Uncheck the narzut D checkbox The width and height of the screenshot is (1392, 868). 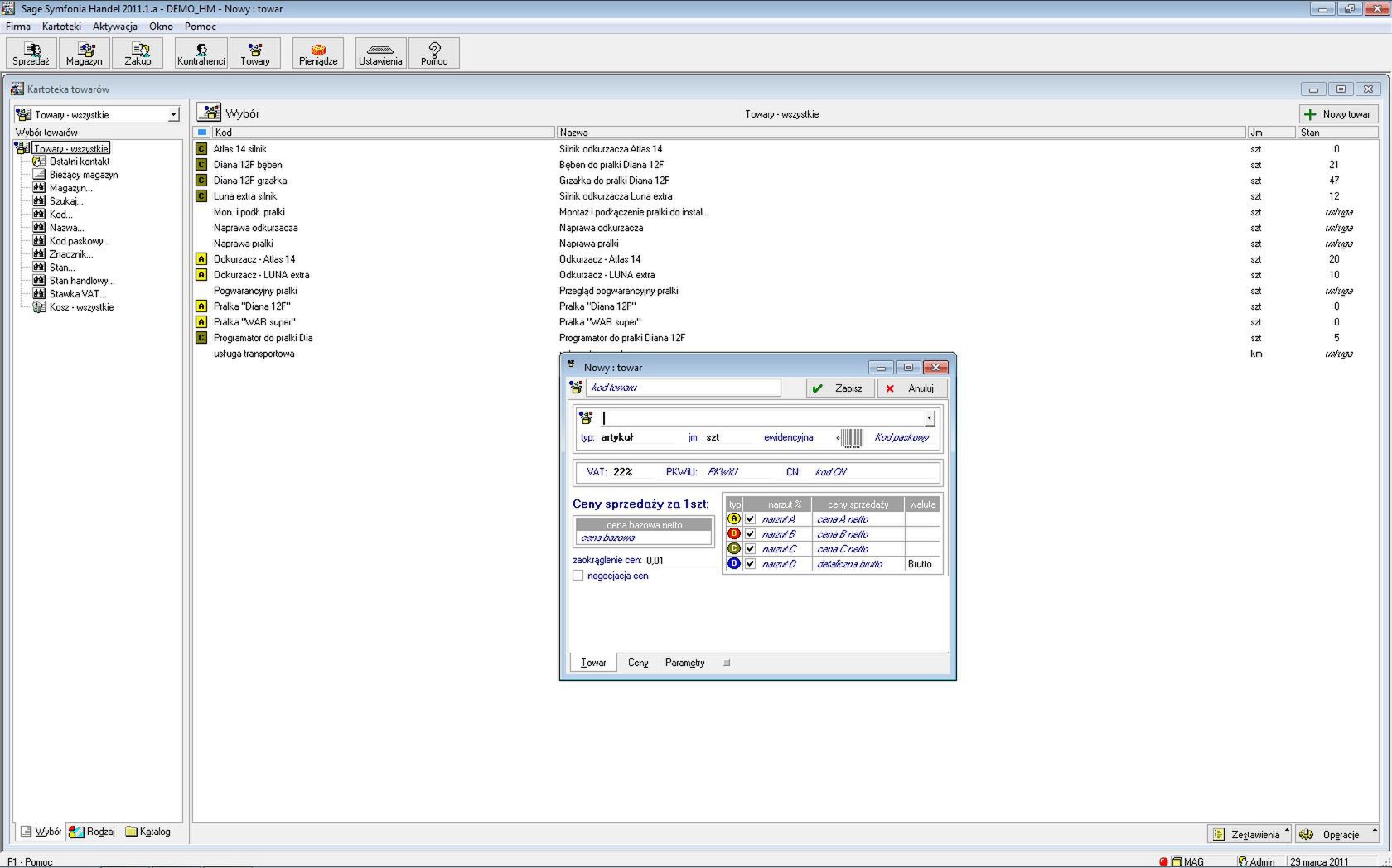pos(751,564)
